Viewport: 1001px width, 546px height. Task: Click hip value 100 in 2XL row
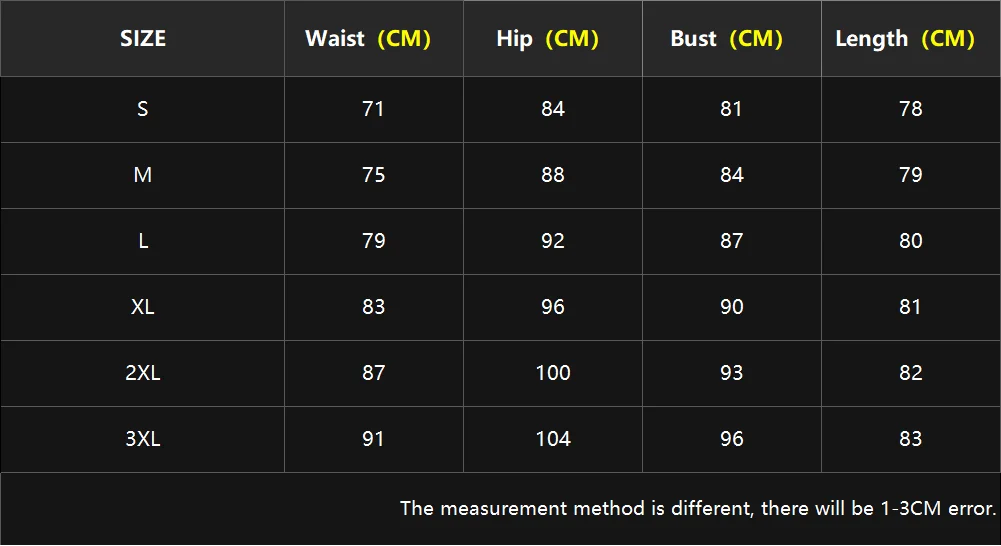[553, 372]
